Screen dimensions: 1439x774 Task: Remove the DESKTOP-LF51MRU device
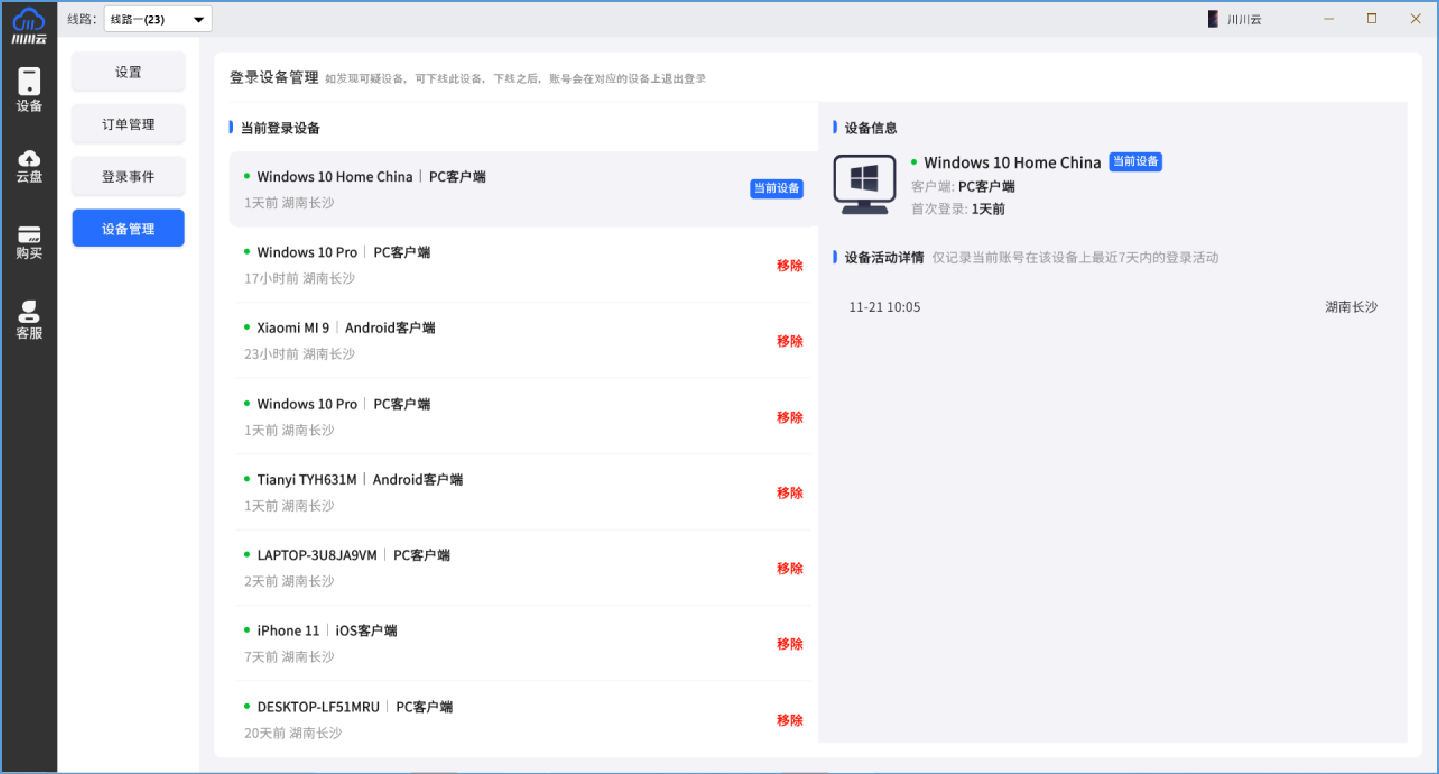(x=790, y=720)
